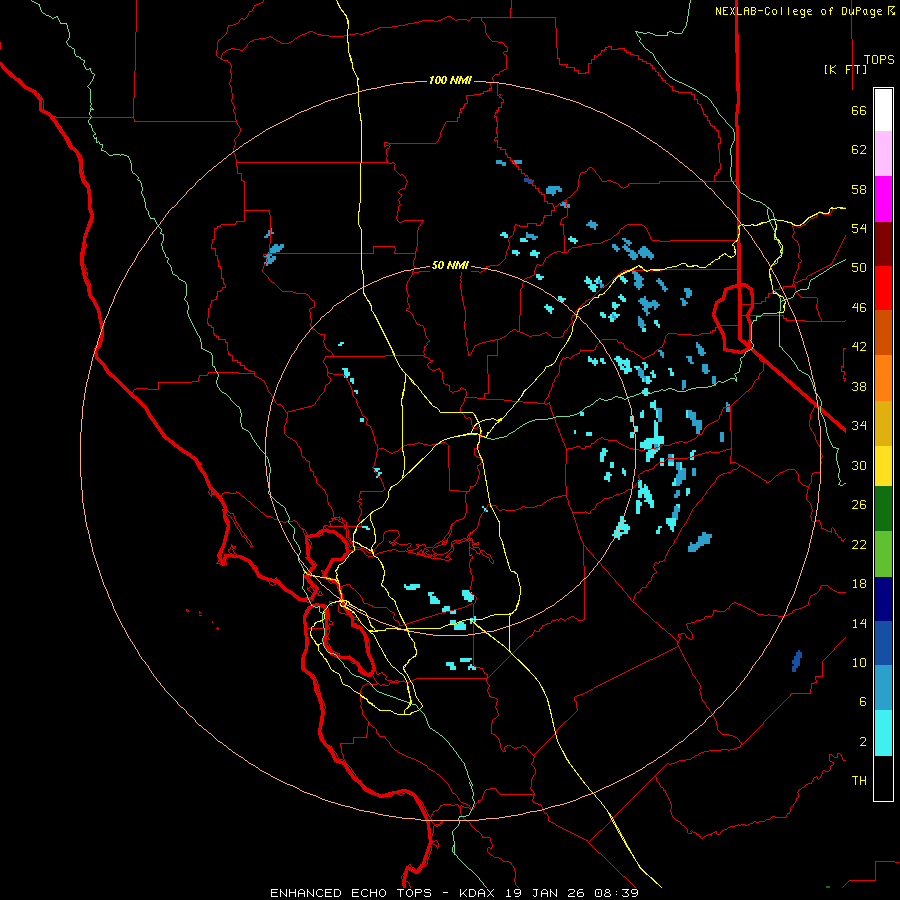Click the medium blue swatch between 14 and 10
The image size is (900, 900).
coord(883,643)
